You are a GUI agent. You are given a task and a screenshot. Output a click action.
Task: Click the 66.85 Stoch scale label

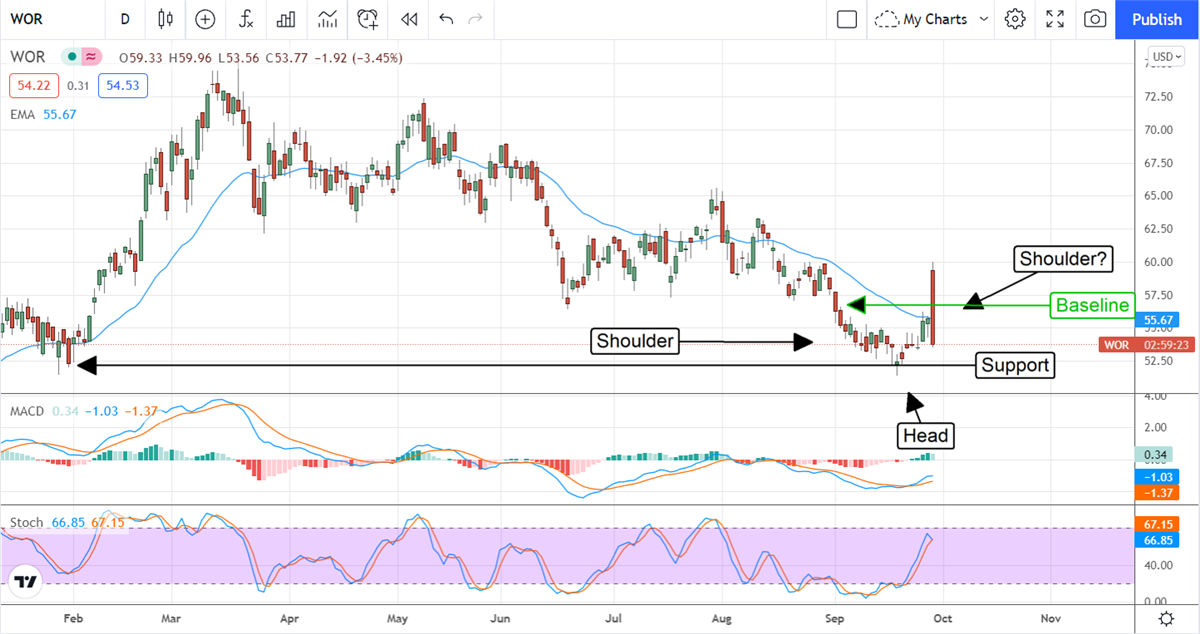point(1156,540)
